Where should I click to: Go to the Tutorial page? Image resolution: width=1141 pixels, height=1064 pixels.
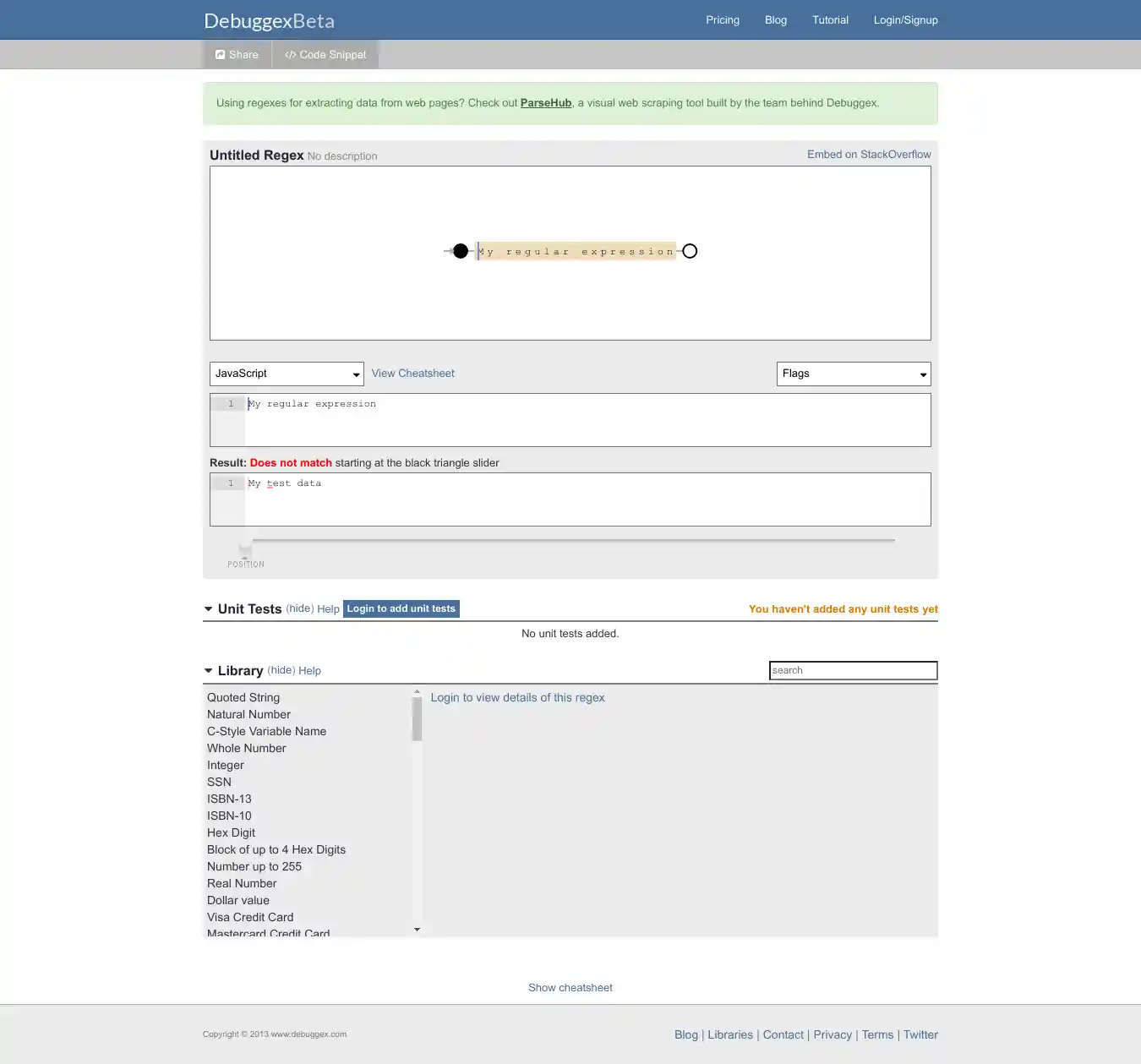[830, 20]
